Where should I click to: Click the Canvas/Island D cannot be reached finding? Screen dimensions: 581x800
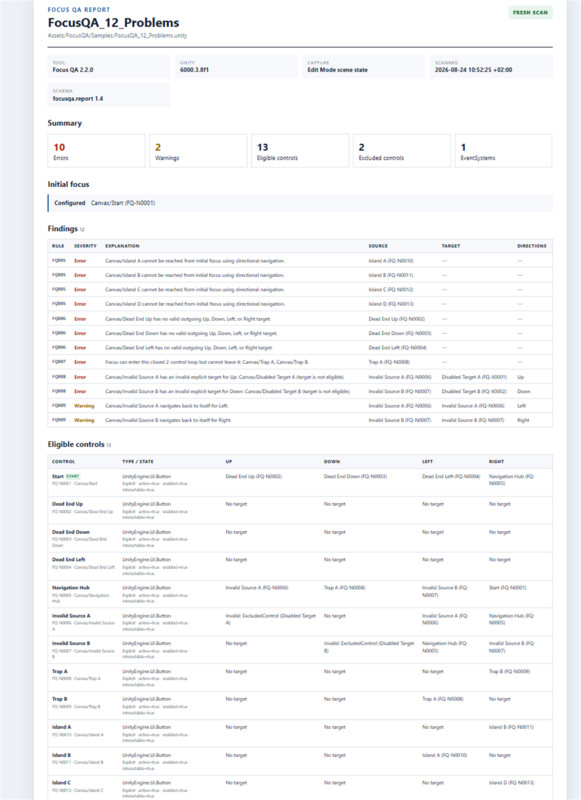coord(300,304)
